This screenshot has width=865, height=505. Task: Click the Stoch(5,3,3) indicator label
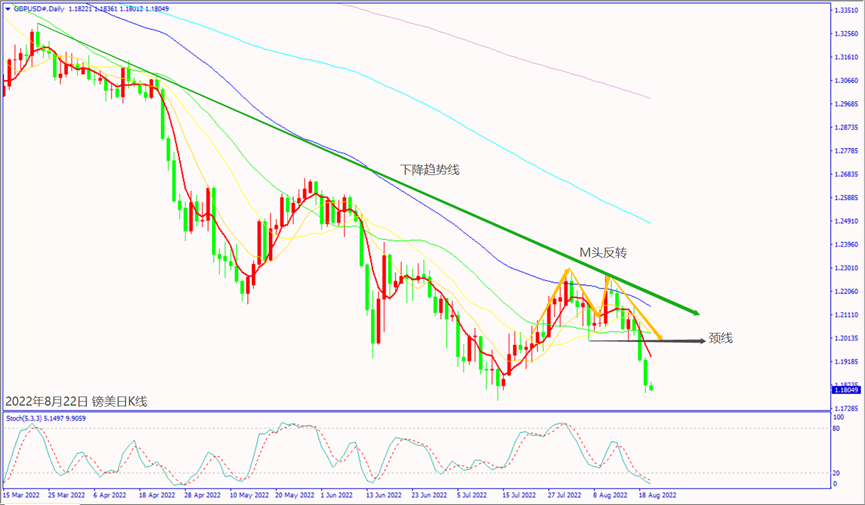29,418
